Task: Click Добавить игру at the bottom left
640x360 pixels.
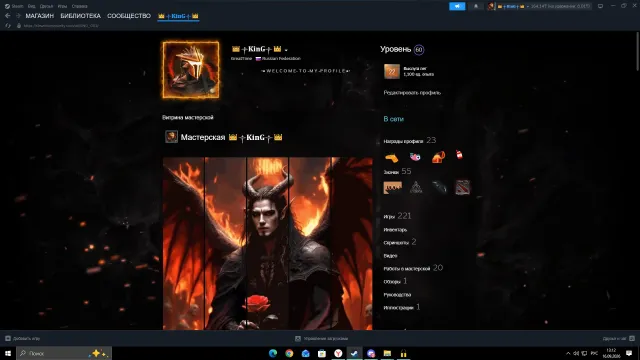Action: pos(22,338)
